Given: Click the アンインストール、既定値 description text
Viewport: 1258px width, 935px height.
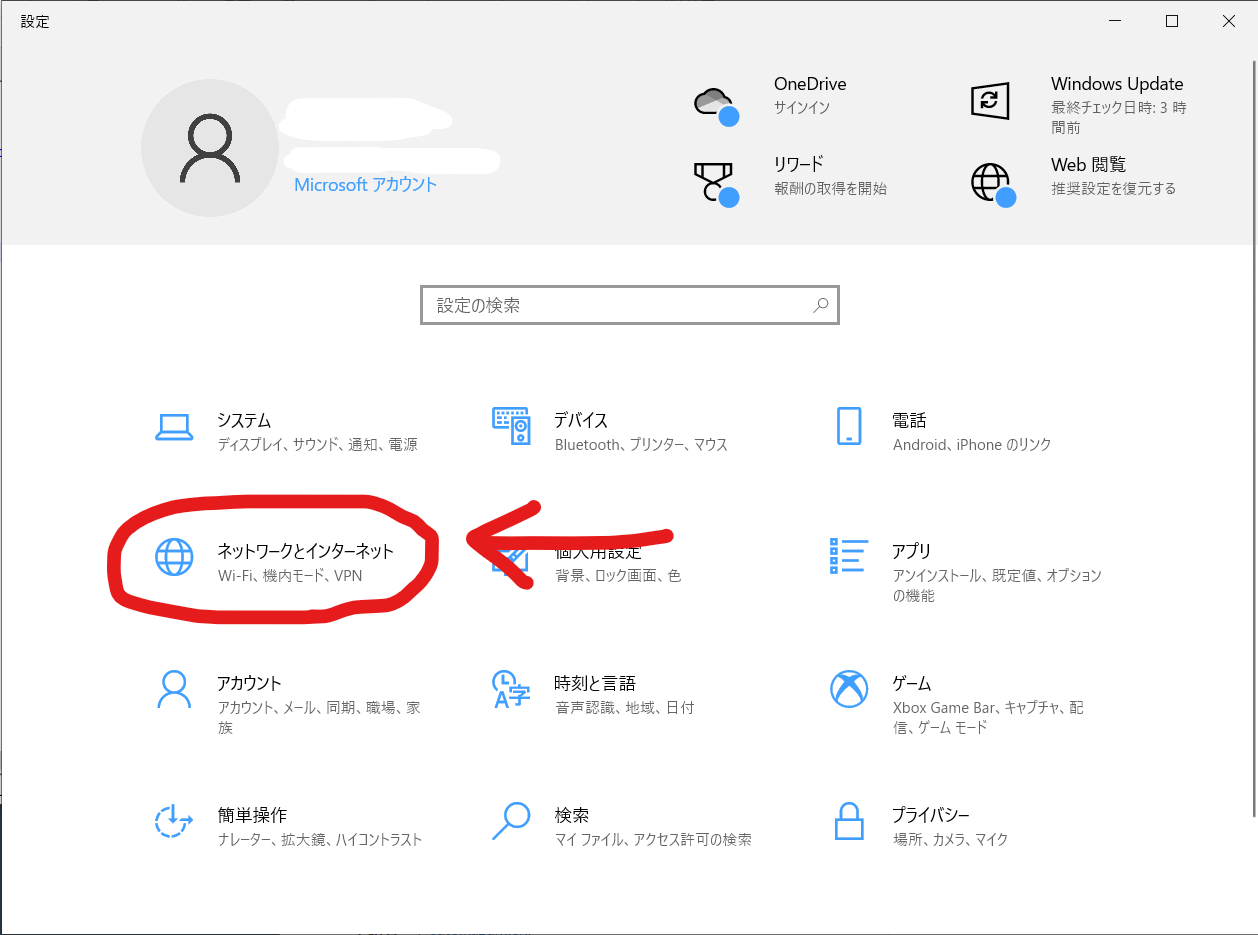Looking at the screenshot, I should (x=997, y=586).
